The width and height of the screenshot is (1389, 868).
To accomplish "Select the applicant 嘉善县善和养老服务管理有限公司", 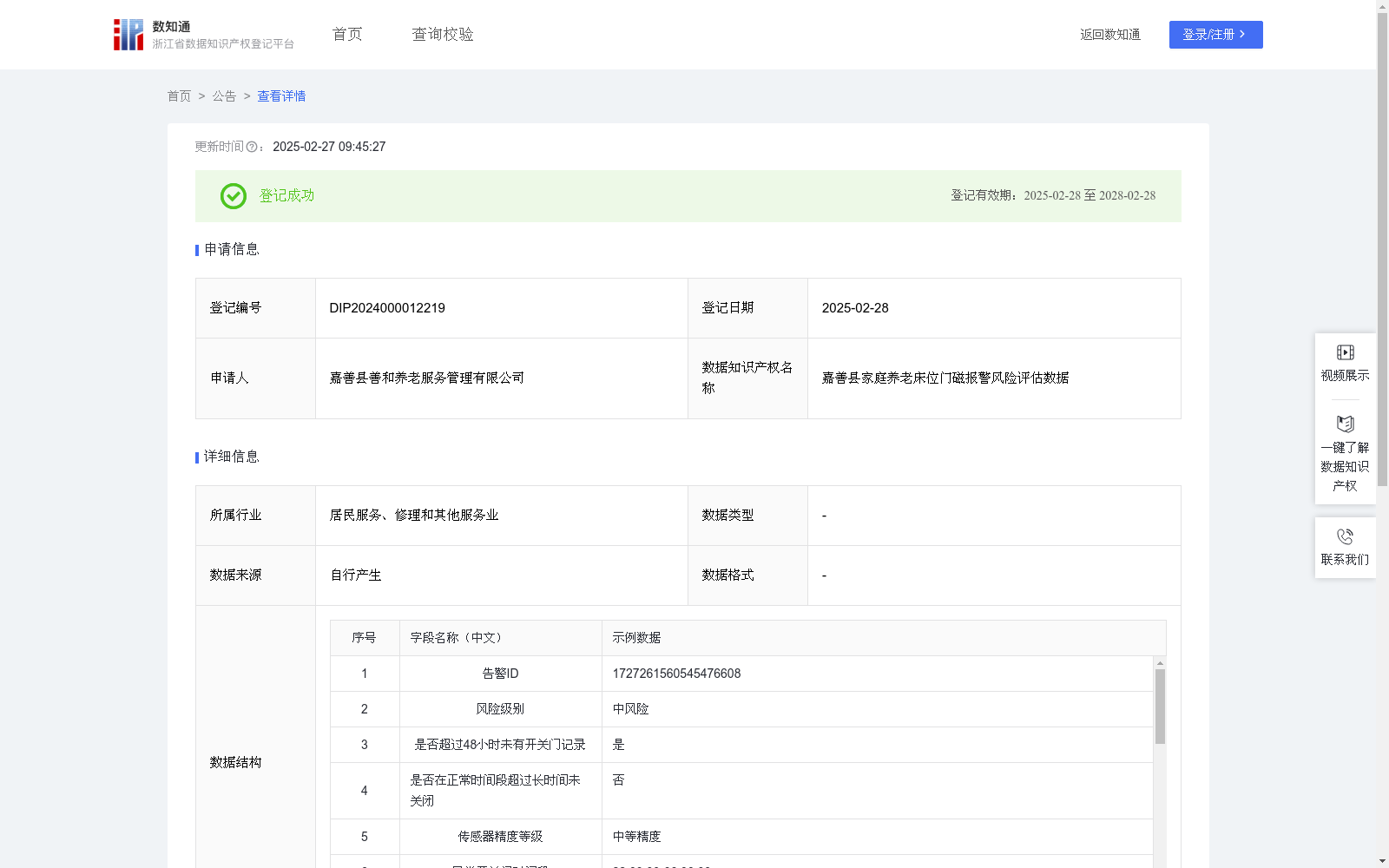I will pos(427,378).
